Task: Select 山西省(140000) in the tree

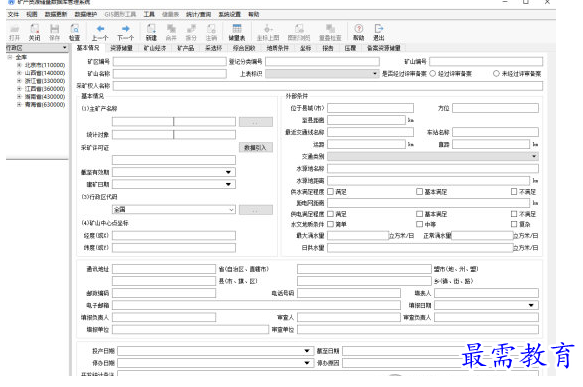Action: click(45, 73)
